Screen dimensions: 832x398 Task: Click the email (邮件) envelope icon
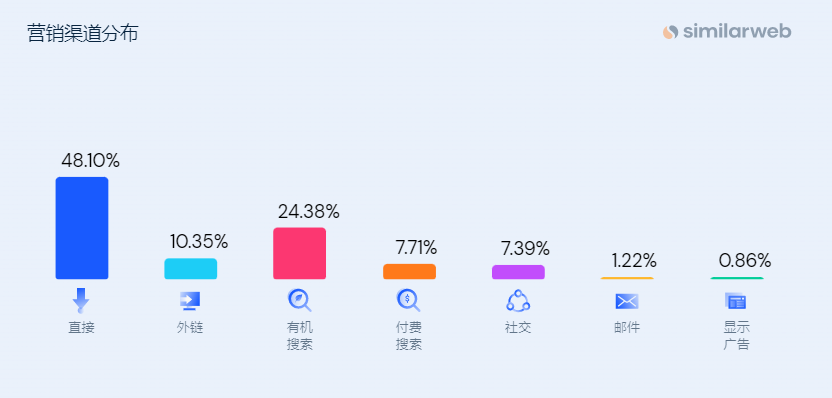pos(627,301)
